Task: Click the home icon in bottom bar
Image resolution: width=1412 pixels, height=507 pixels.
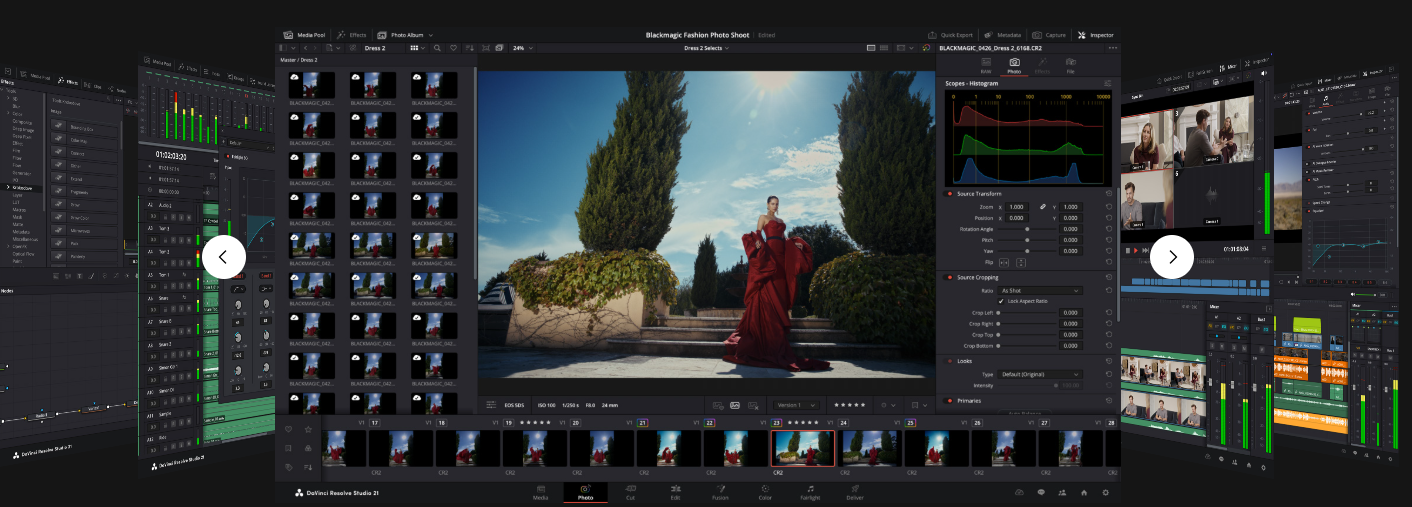Action: [x=1083, y=493]
